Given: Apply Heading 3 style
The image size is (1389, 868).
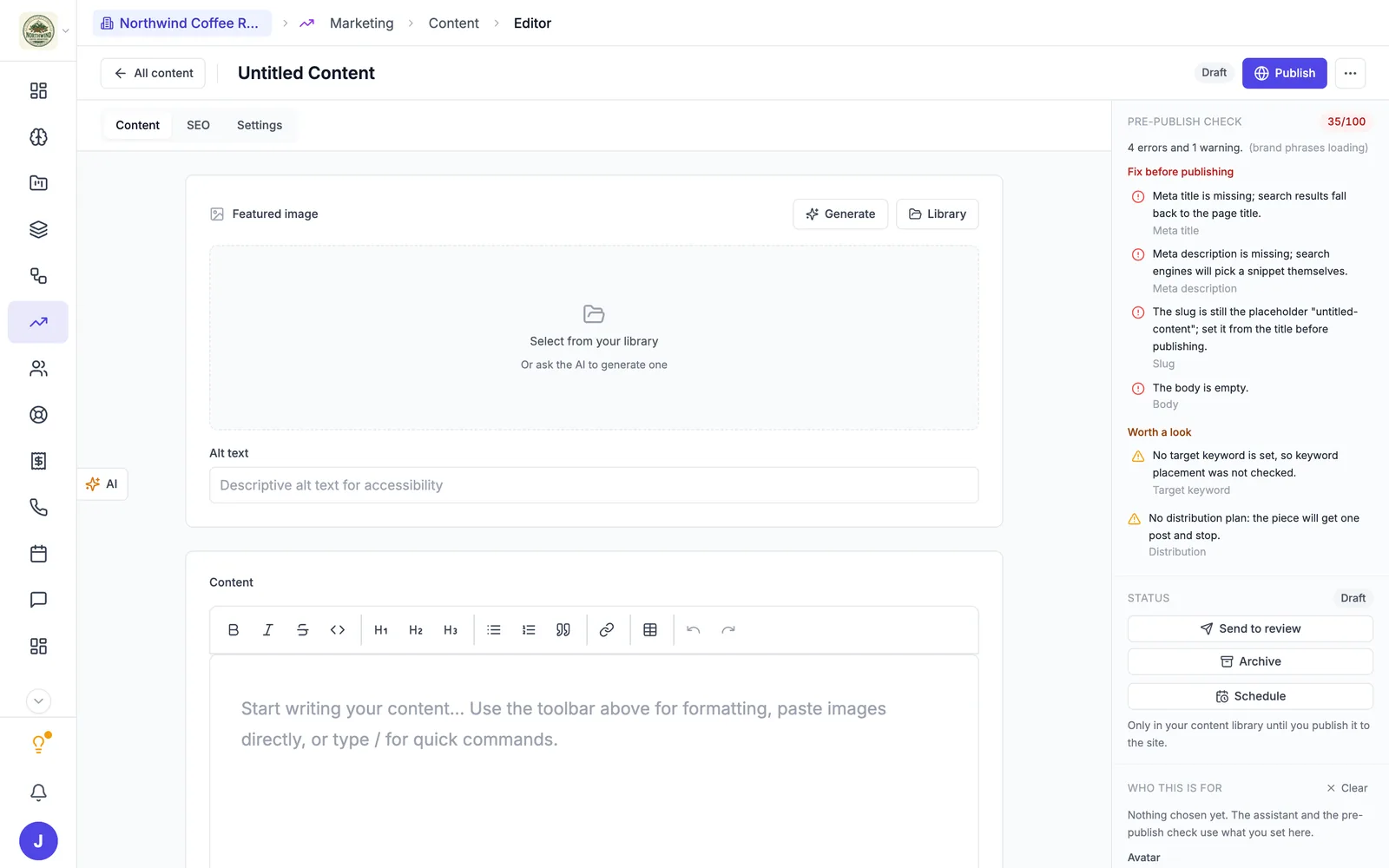Looking at the screenshot, I should [451, 630].
